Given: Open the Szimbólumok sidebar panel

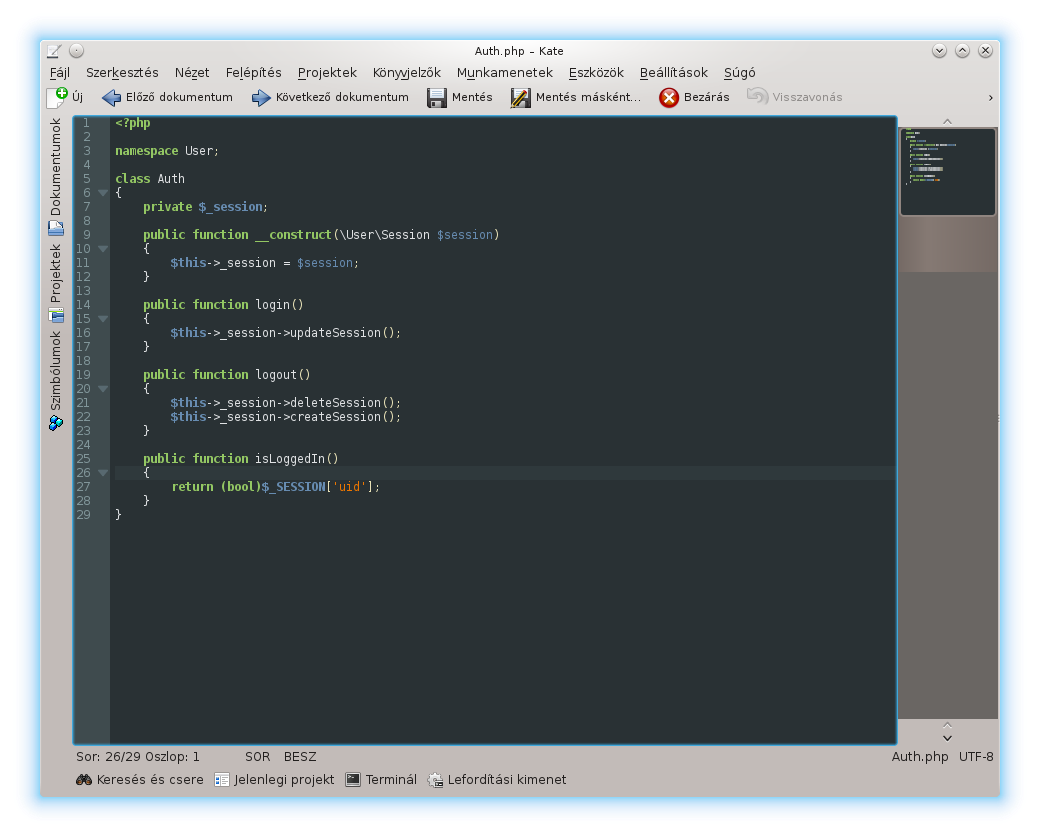Looking at the screenshot, I should tap(56, 381).
